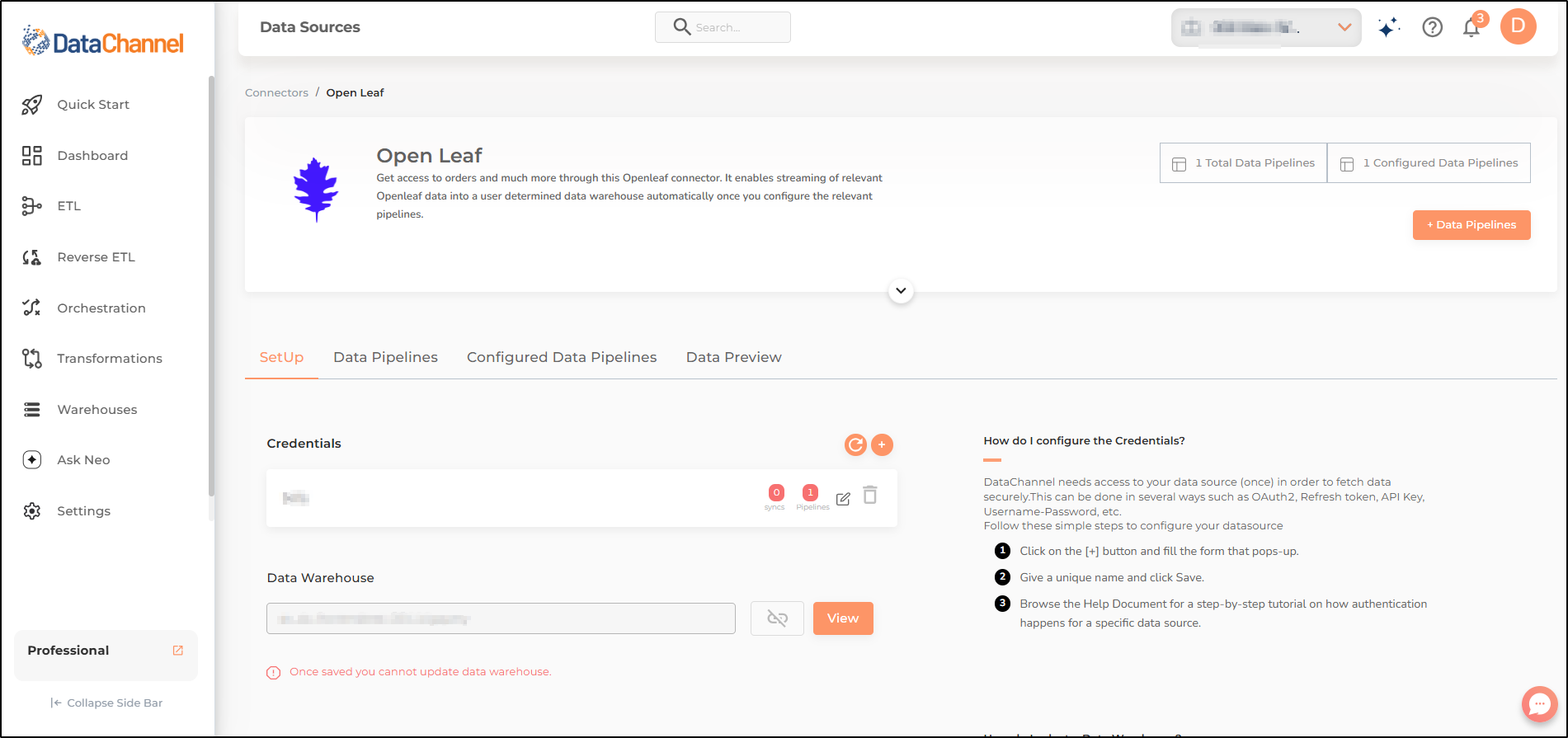Click the Open Leaf breadcrumb text
Viewport: 1568px width, 738px height.
(355, 93)
